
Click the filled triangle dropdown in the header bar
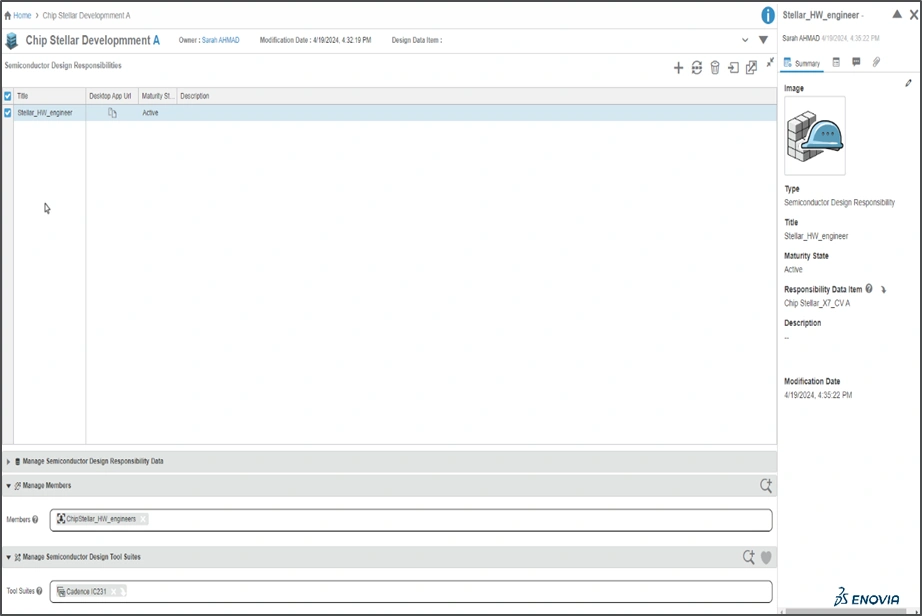pyautogui.click(x=763, y=41)
